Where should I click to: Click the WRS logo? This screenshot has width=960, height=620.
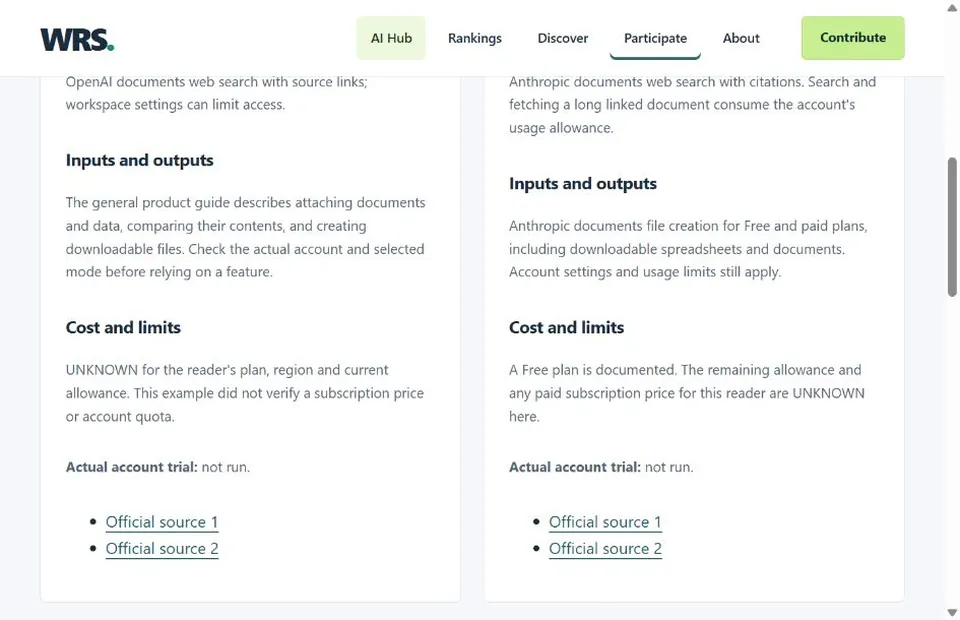point(77,39)
